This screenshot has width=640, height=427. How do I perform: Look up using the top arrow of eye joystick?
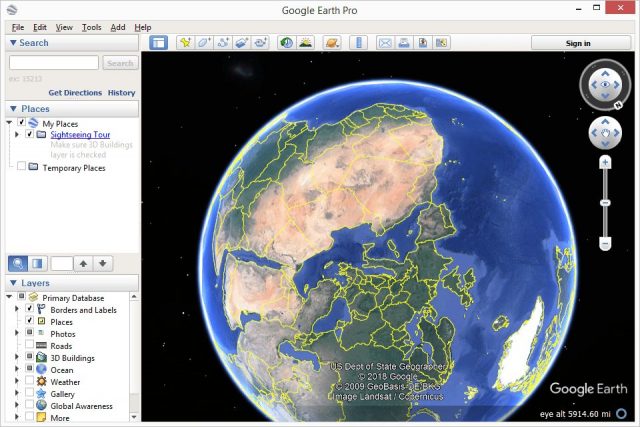point(605,74)
